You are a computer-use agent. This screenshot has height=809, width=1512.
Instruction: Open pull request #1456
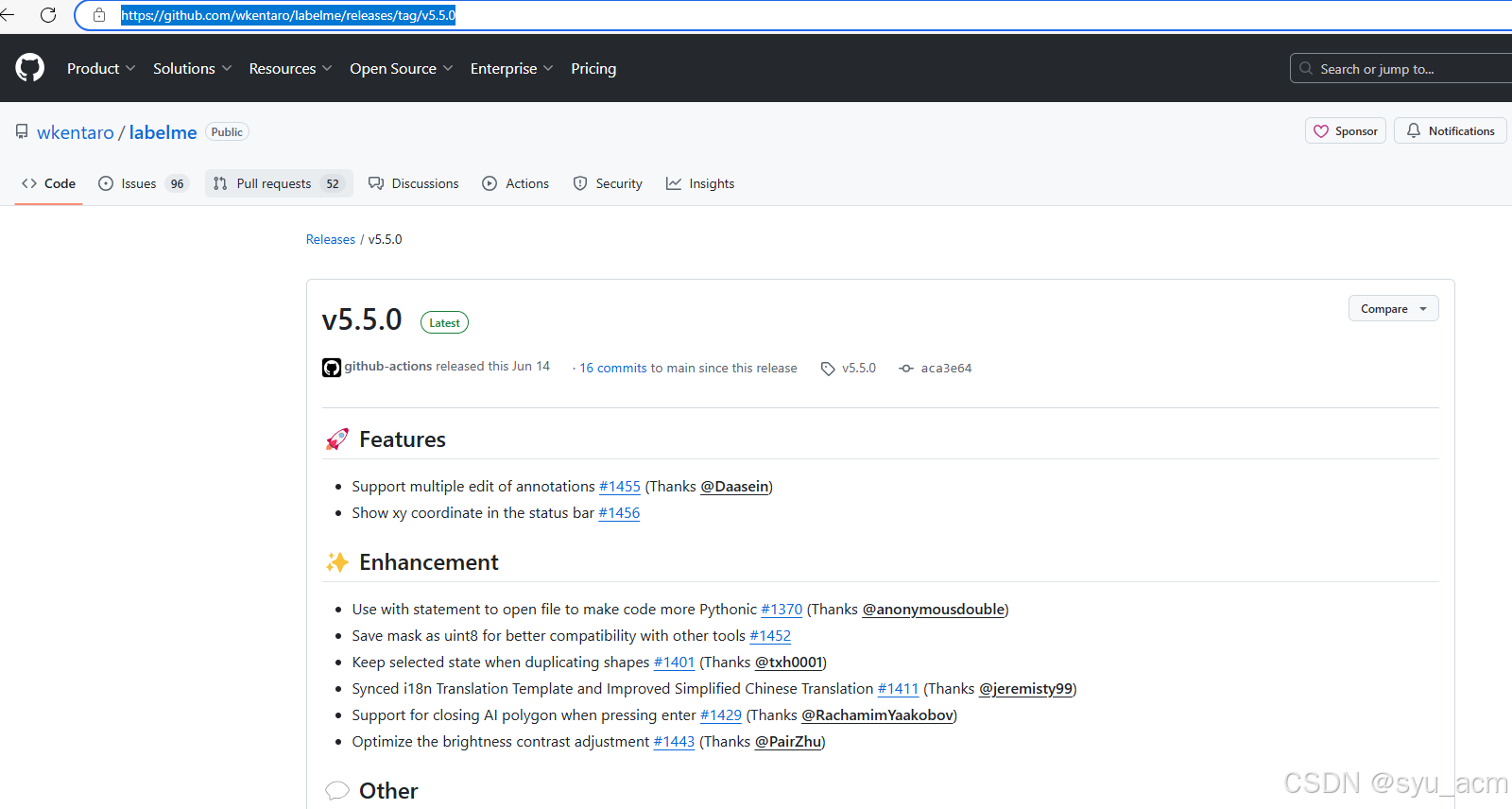pyautogui.click(x=619, y=512)
